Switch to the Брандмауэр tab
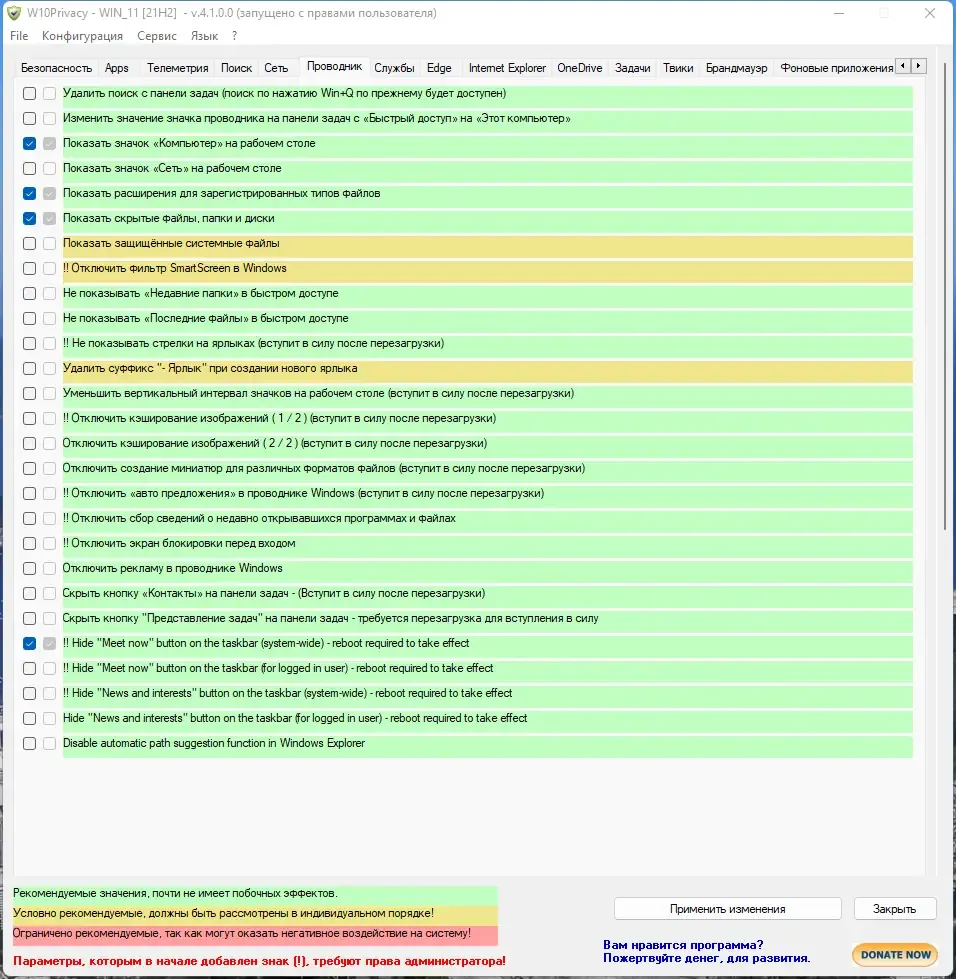The image size is (956, 979). tap(736, 68)
